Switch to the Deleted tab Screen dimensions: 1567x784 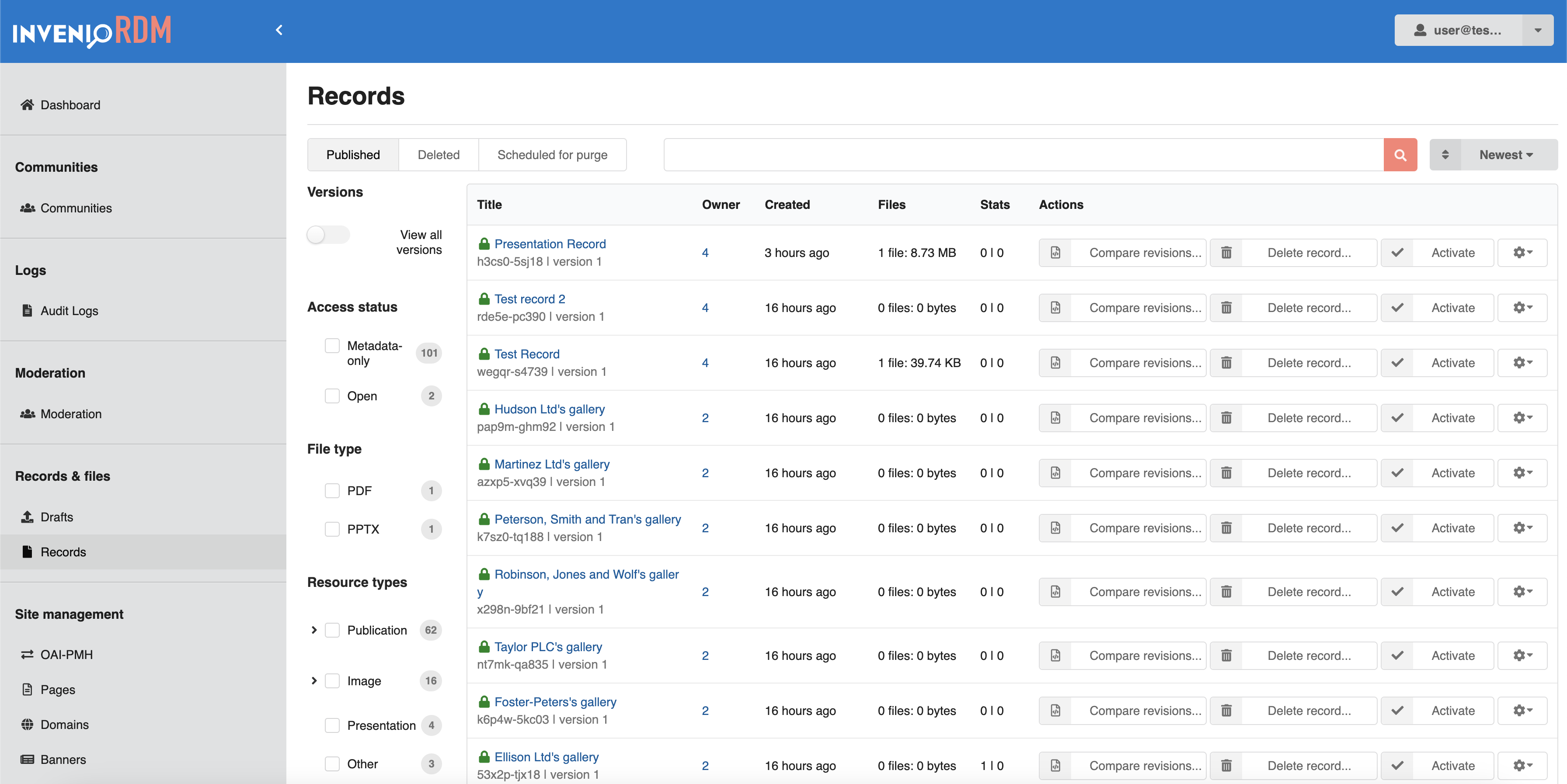pos(439,155)
